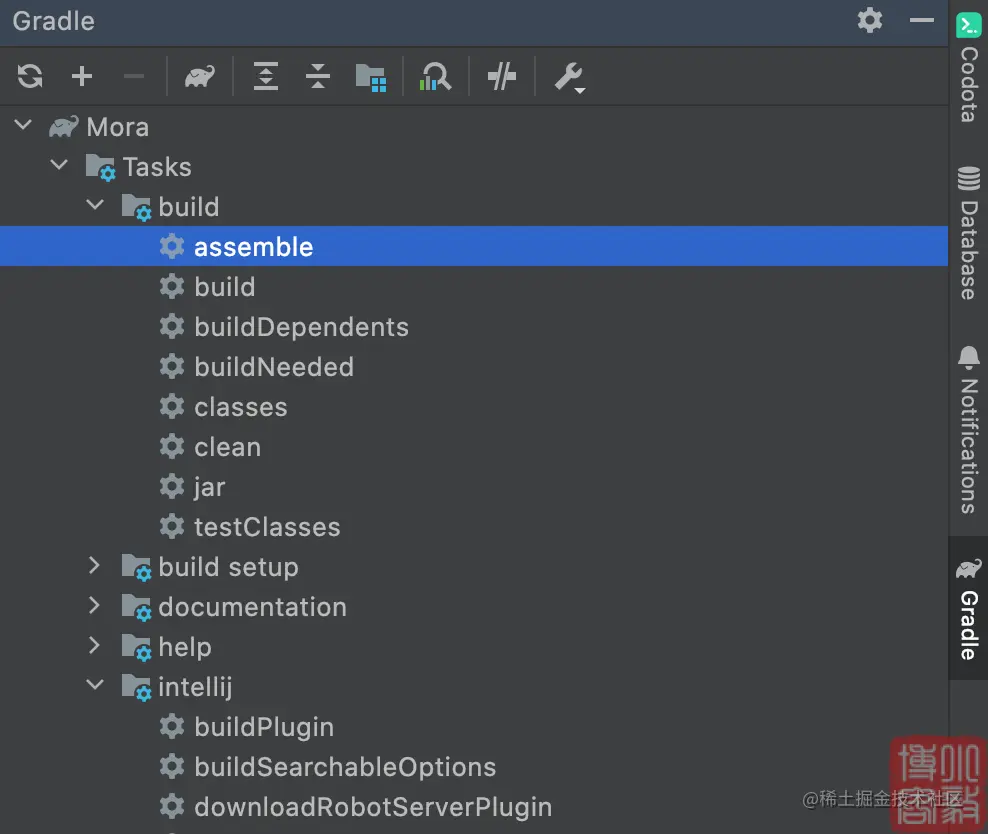Click the build setup label
The height and width of the screenshot is (834, 988).
point(229,567)
